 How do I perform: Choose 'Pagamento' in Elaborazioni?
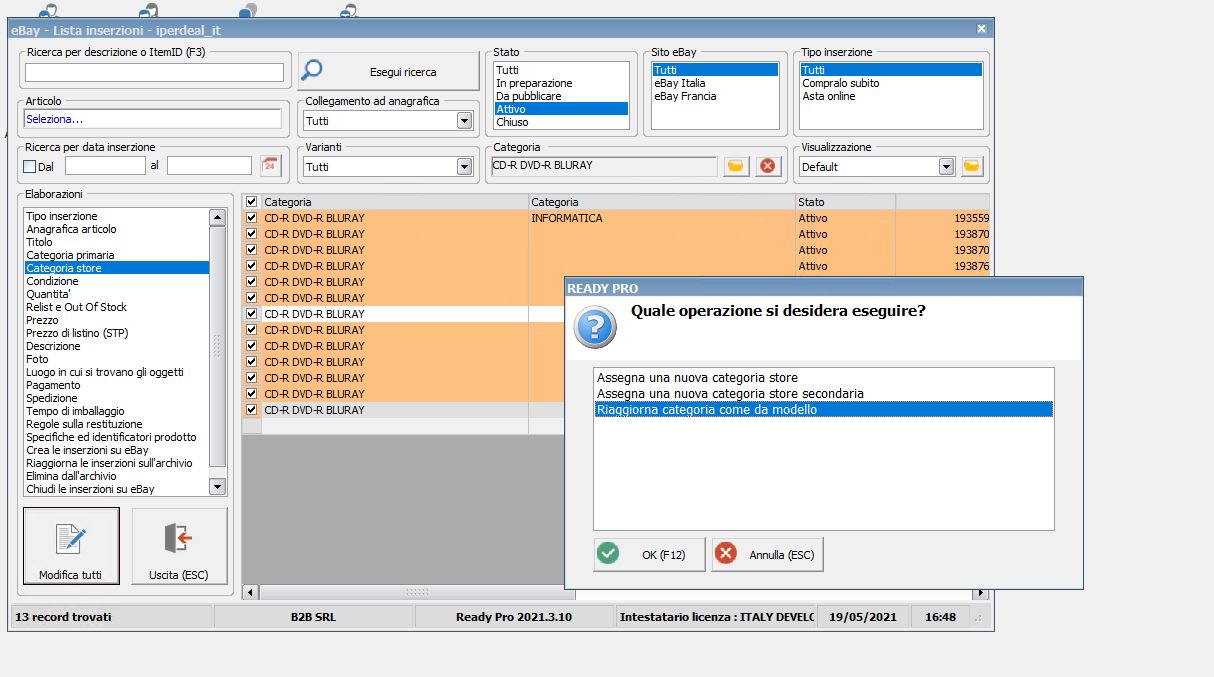117,385
